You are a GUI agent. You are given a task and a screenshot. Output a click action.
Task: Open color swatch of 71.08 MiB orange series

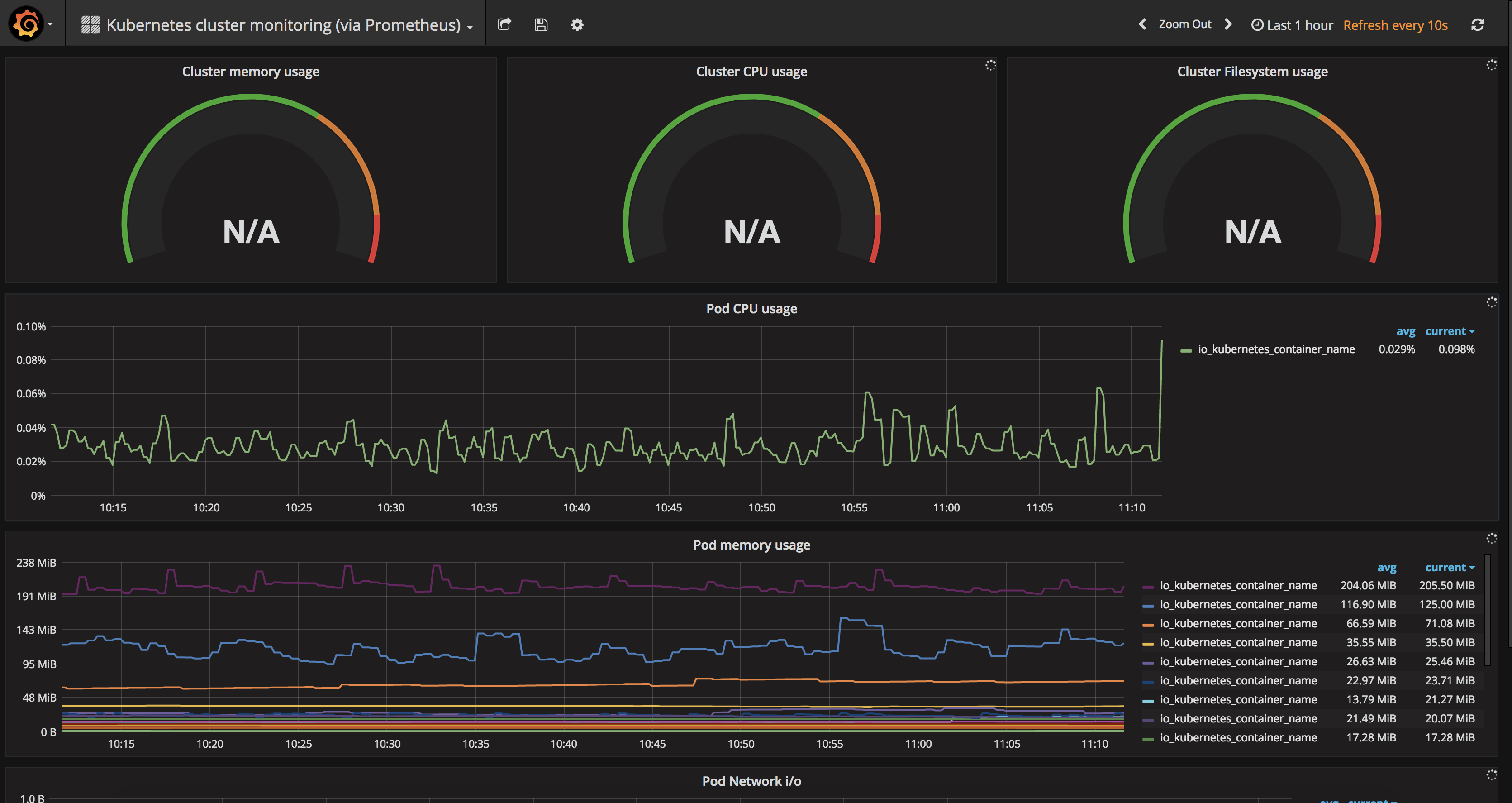click(1148, 625)
